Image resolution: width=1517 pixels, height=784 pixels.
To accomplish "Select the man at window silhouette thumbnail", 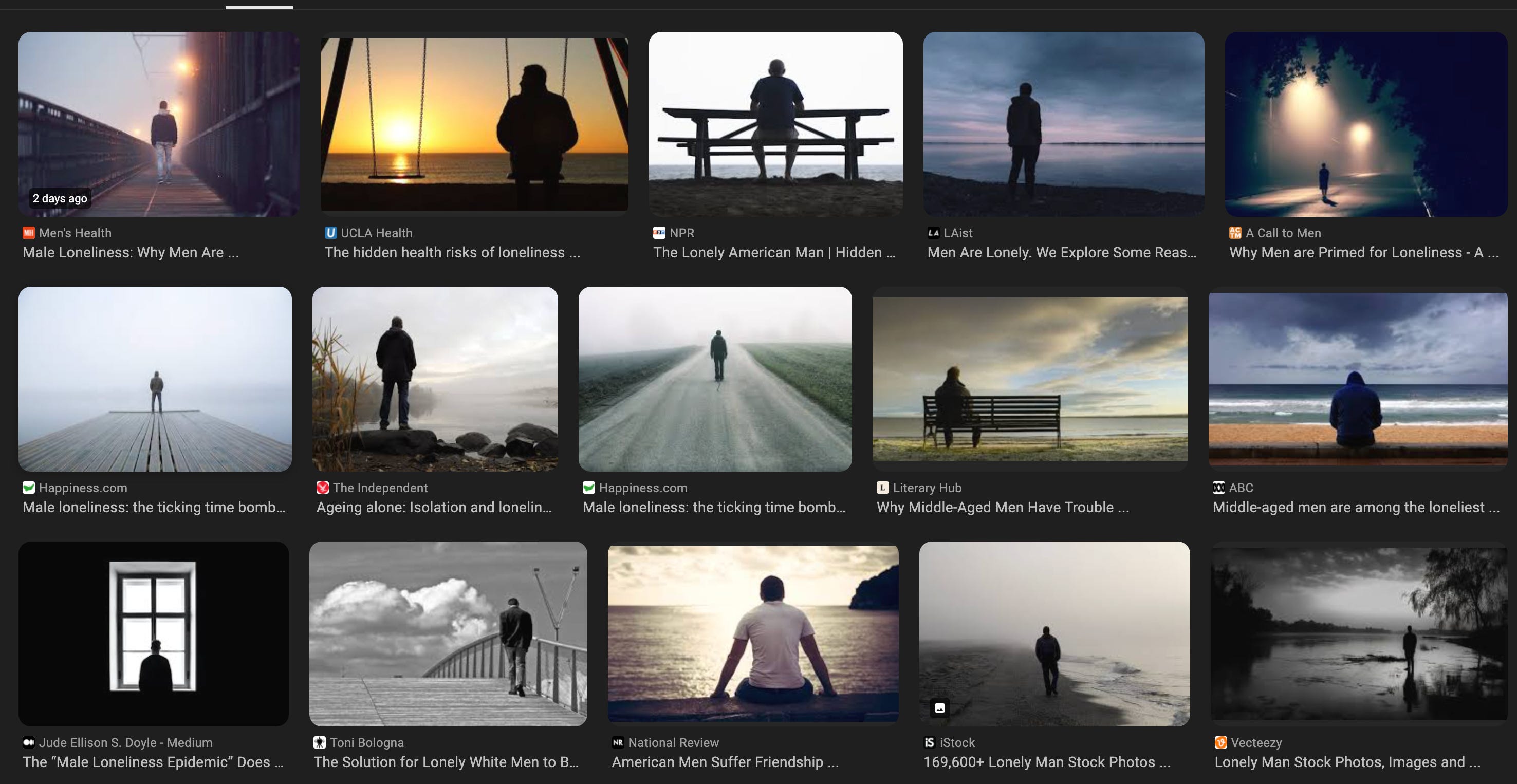I will pyautogui.click(x=153, y=633).
